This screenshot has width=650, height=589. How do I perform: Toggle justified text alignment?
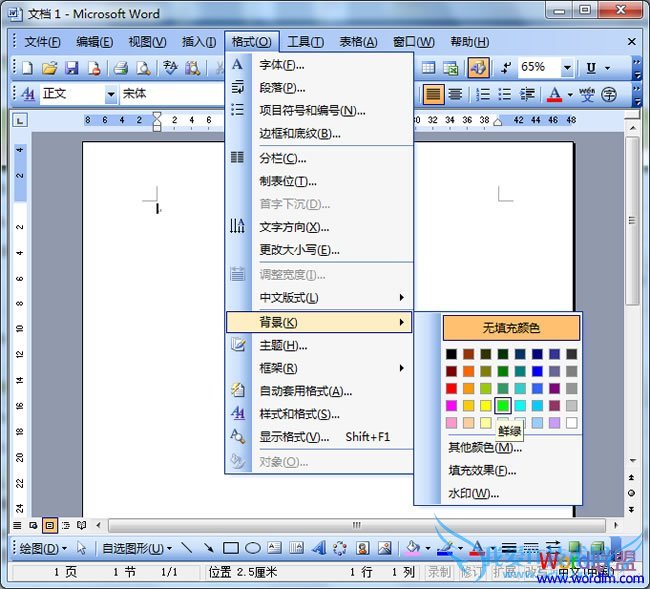click(434, 94)
